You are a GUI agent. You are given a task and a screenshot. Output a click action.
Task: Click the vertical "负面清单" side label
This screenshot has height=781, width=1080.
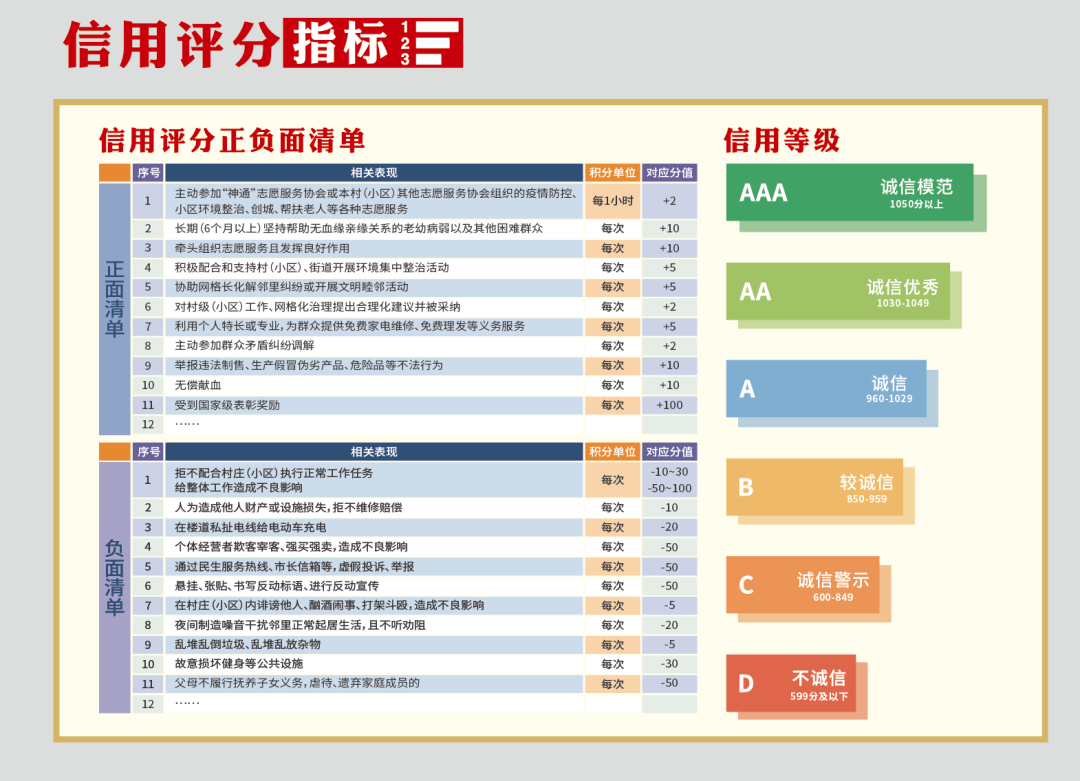click(x=114, y=578)
